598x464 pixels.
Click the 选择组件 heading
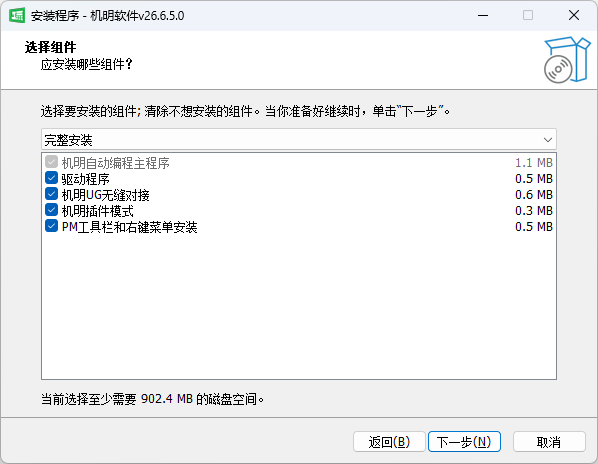[x=50, y=47]
